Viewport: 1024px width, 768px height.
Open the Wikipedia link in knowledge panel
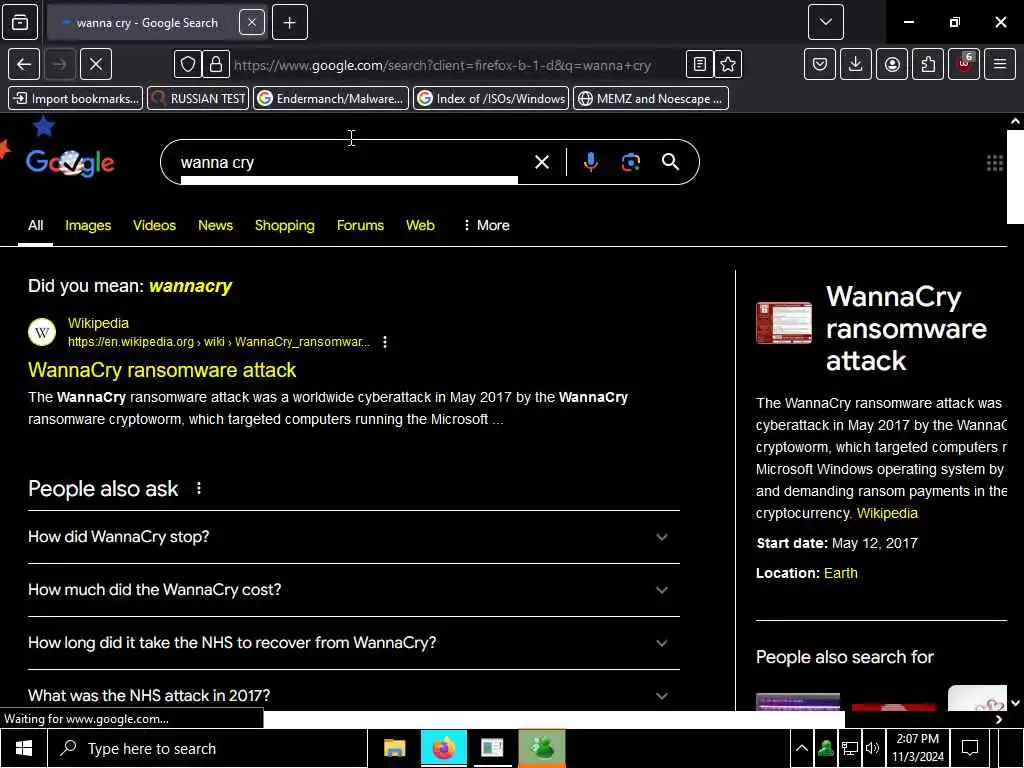[887, 513]
